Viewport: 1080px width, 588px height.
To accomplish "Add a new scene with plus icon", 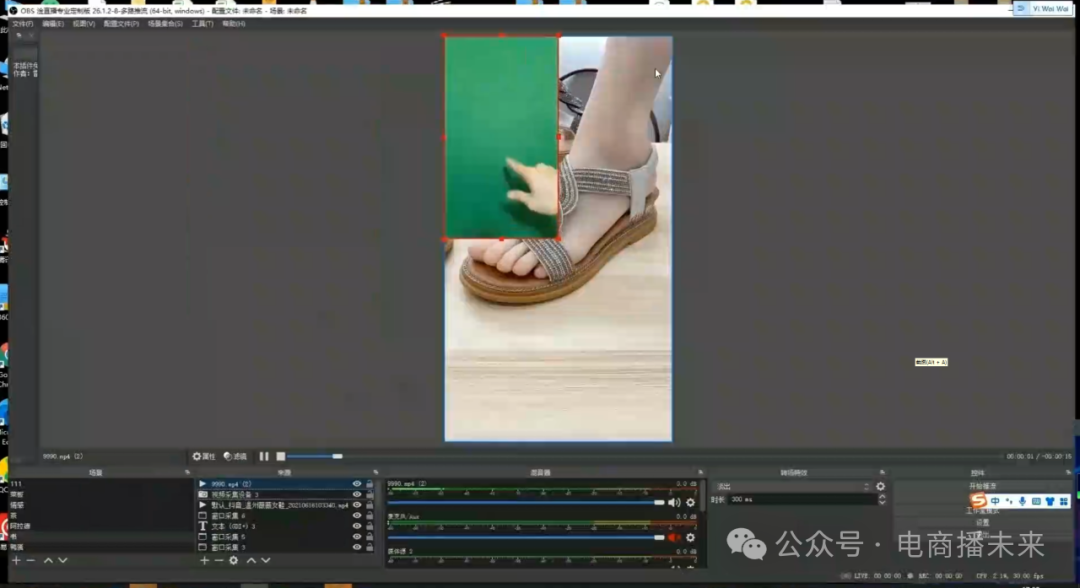I will pyautogui.click(x=16, y=561).
